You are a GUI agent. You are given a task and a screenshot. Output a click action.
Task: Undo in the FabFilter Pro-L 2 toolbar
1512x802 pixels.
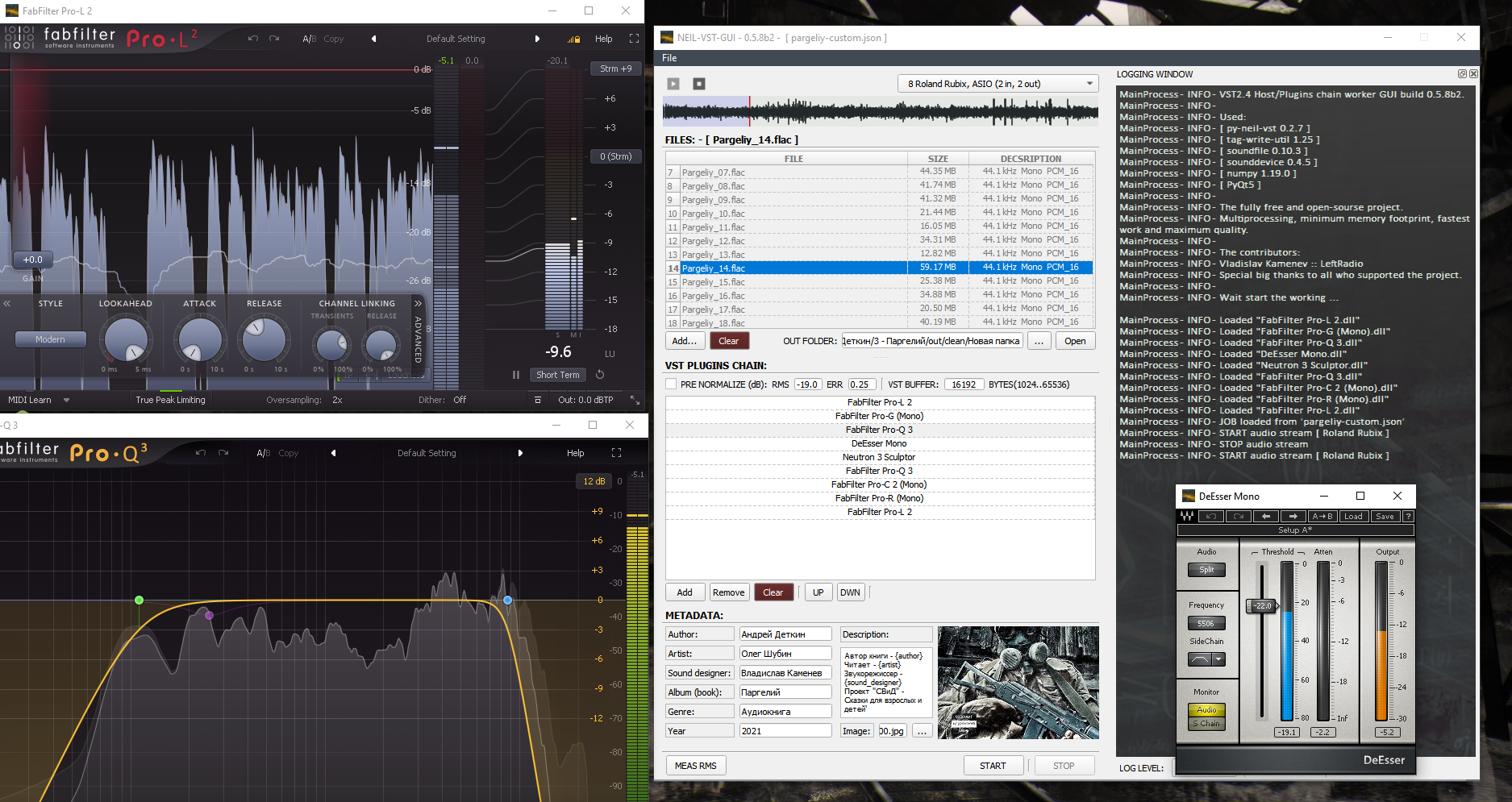[253, 39]
